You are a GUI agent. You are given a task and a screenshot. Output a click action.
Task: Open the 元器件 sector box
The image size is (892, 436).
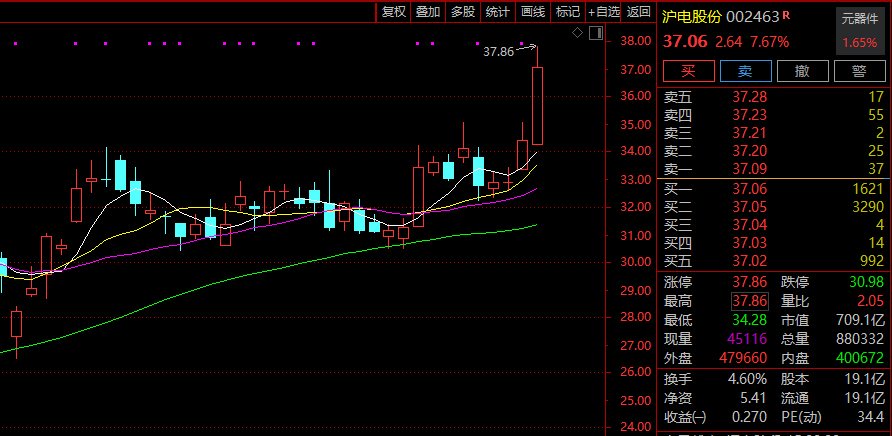pos(859,18)
